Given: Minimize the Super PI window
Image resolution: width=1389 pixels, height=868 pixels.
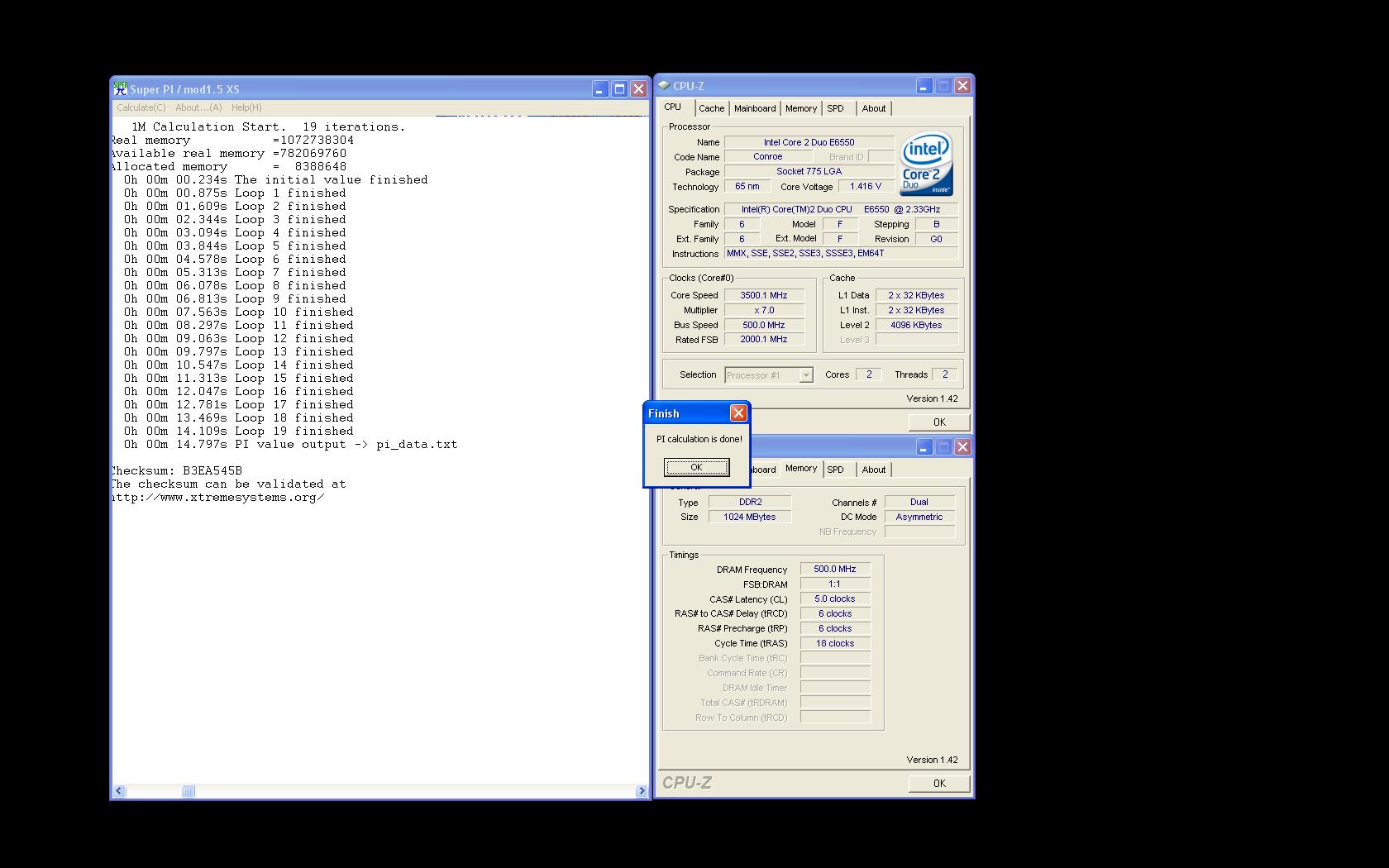Looking at the screenshot, I should click(x=600, y=88).
